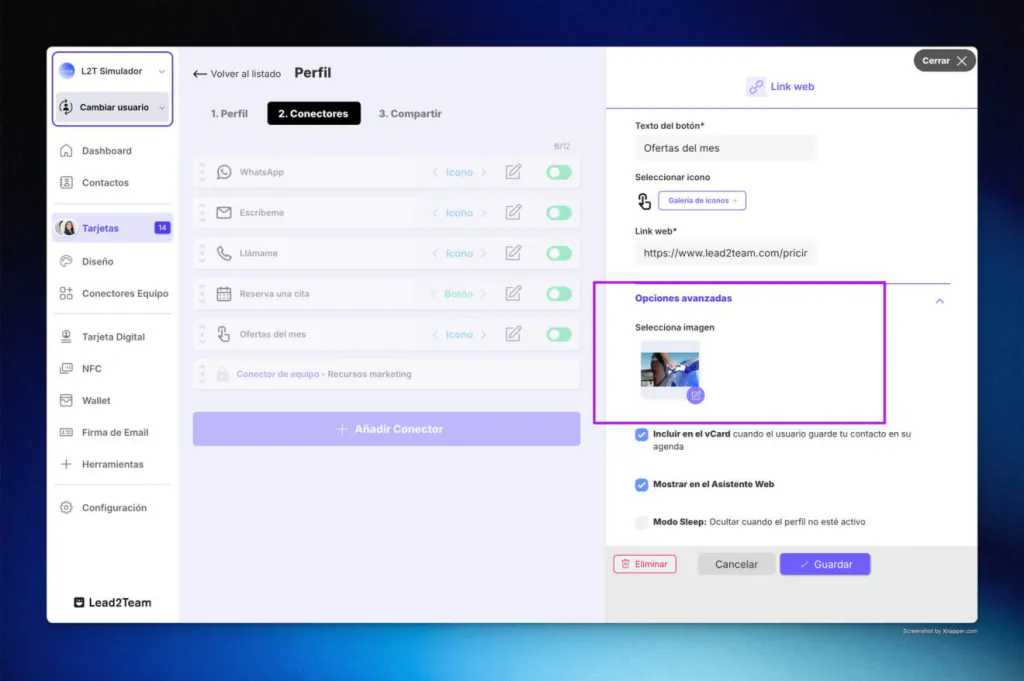Open Dashboard from the home icon

(66, 151)
